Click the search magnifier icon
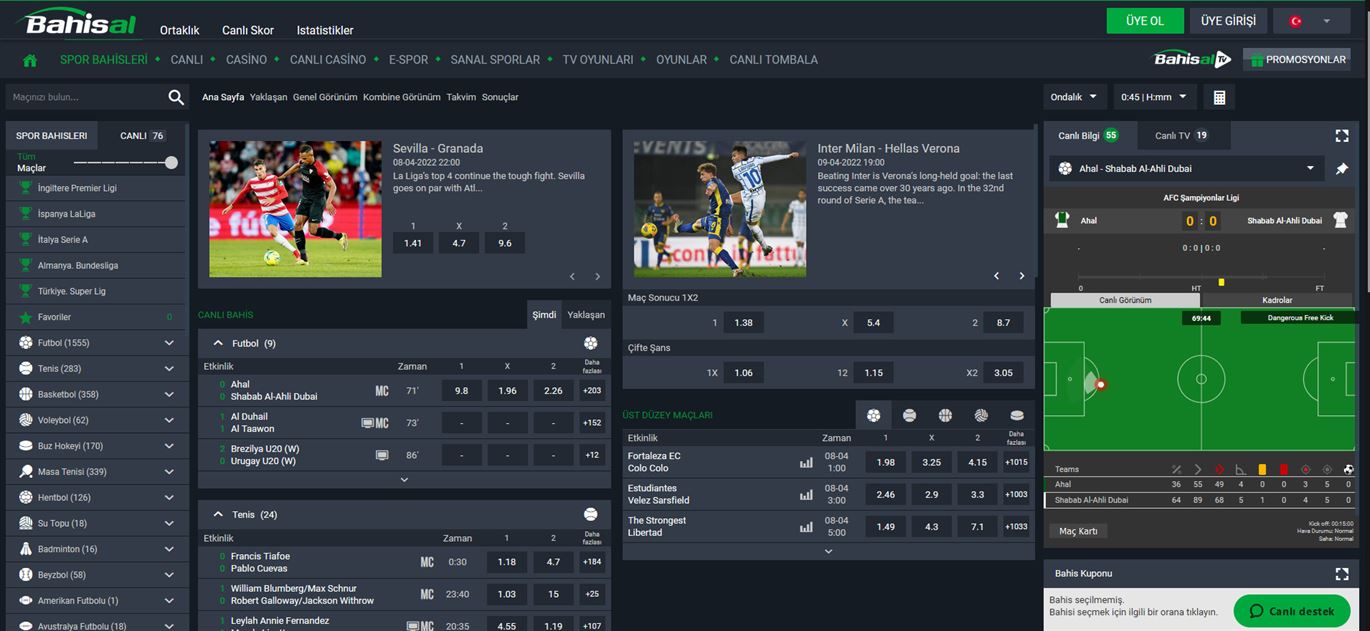This screenshot has height=631, width=1370. 176,97
